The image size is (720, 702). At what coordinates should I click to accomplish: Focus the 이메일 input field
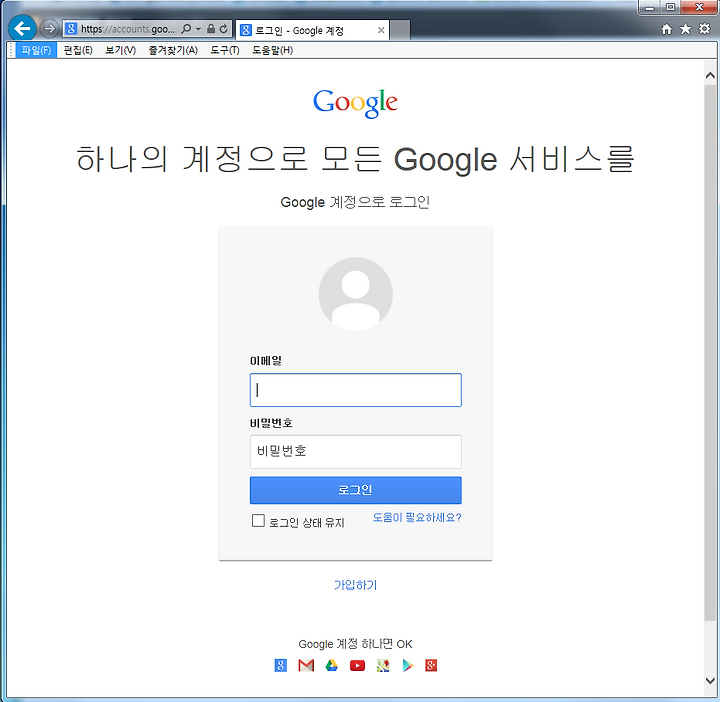(355, 390)
